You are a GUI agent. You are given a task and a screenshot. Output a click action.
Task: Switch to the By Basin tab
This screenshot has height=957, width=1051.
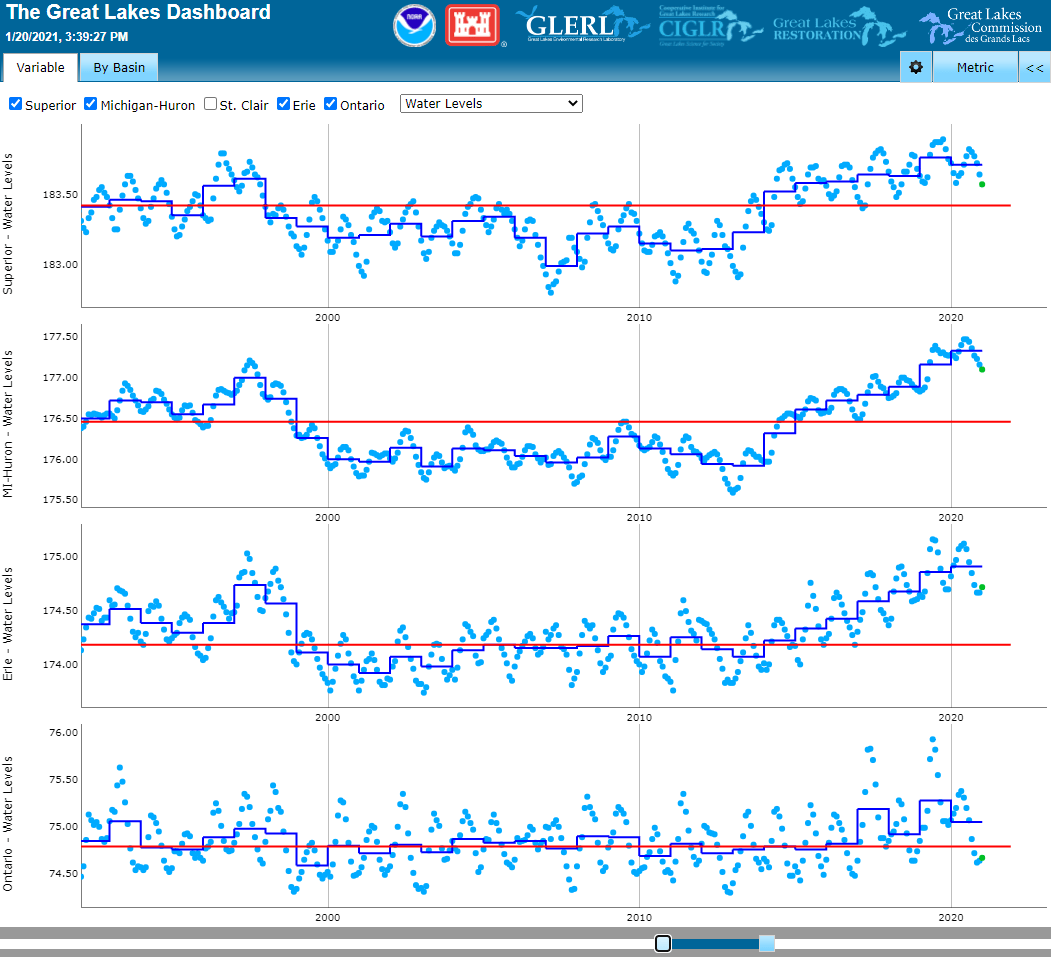pos(117,68)
